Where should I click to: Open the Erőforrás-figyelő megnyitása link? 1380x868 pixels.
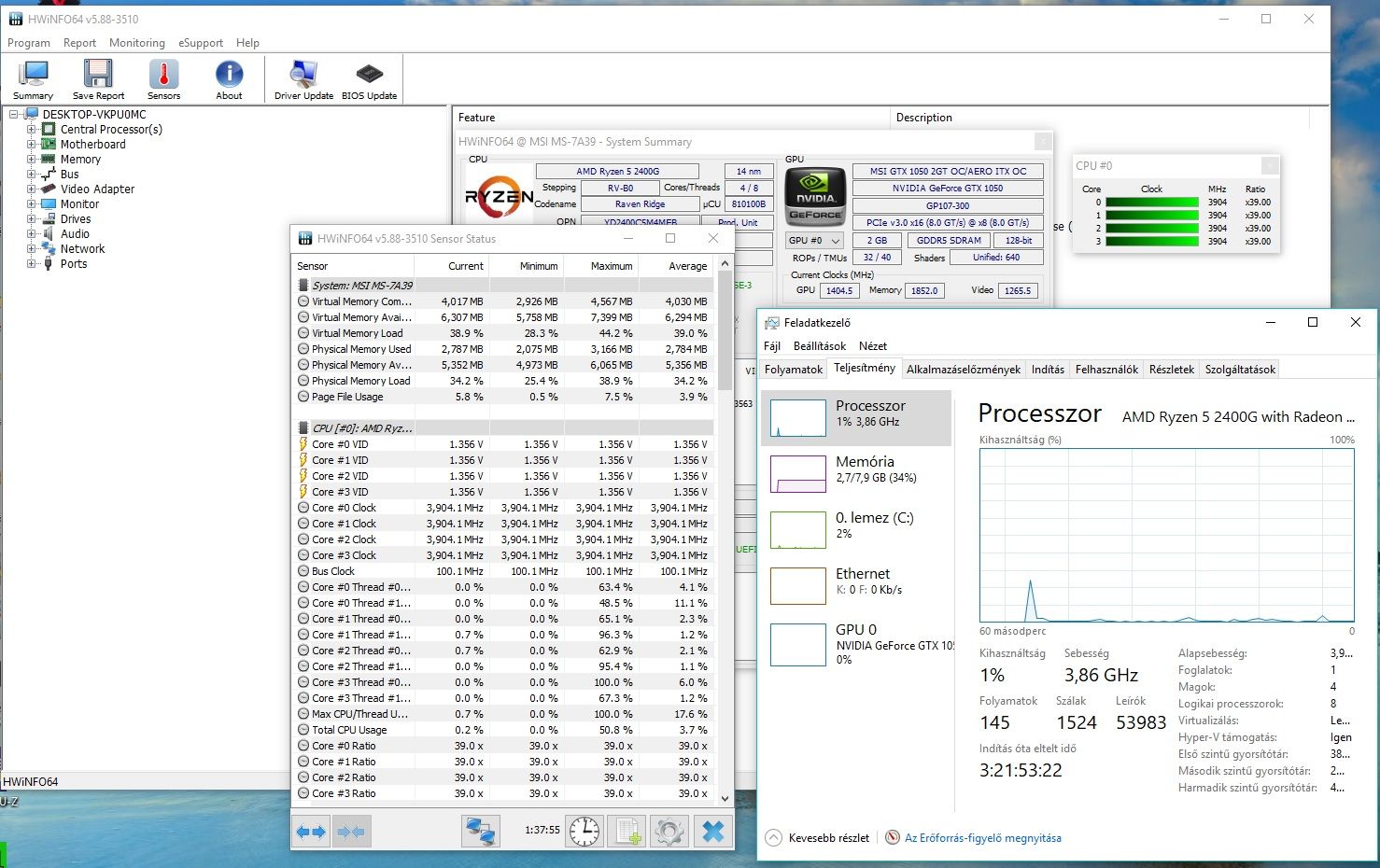983,838
